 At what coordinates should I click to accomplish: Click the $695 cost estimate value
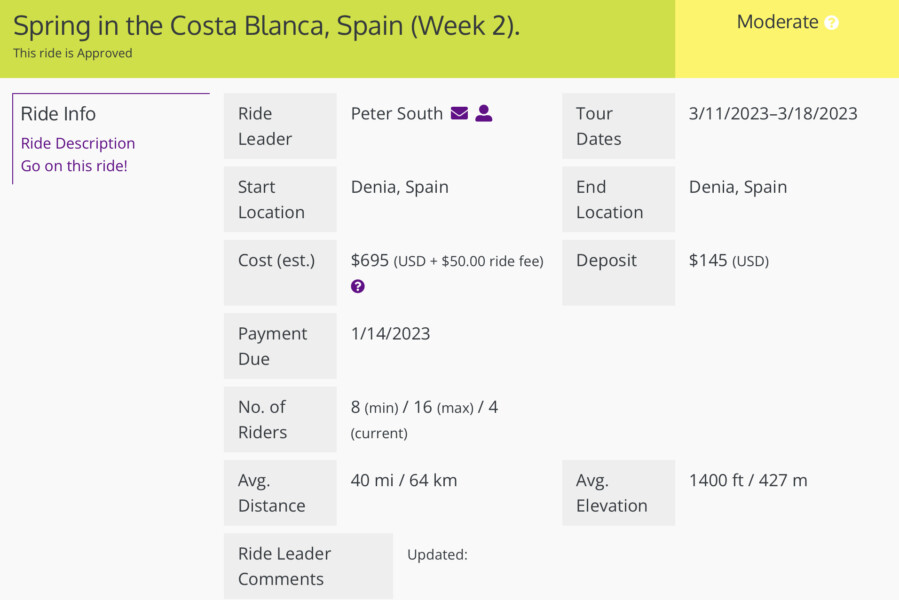(370, 260)
